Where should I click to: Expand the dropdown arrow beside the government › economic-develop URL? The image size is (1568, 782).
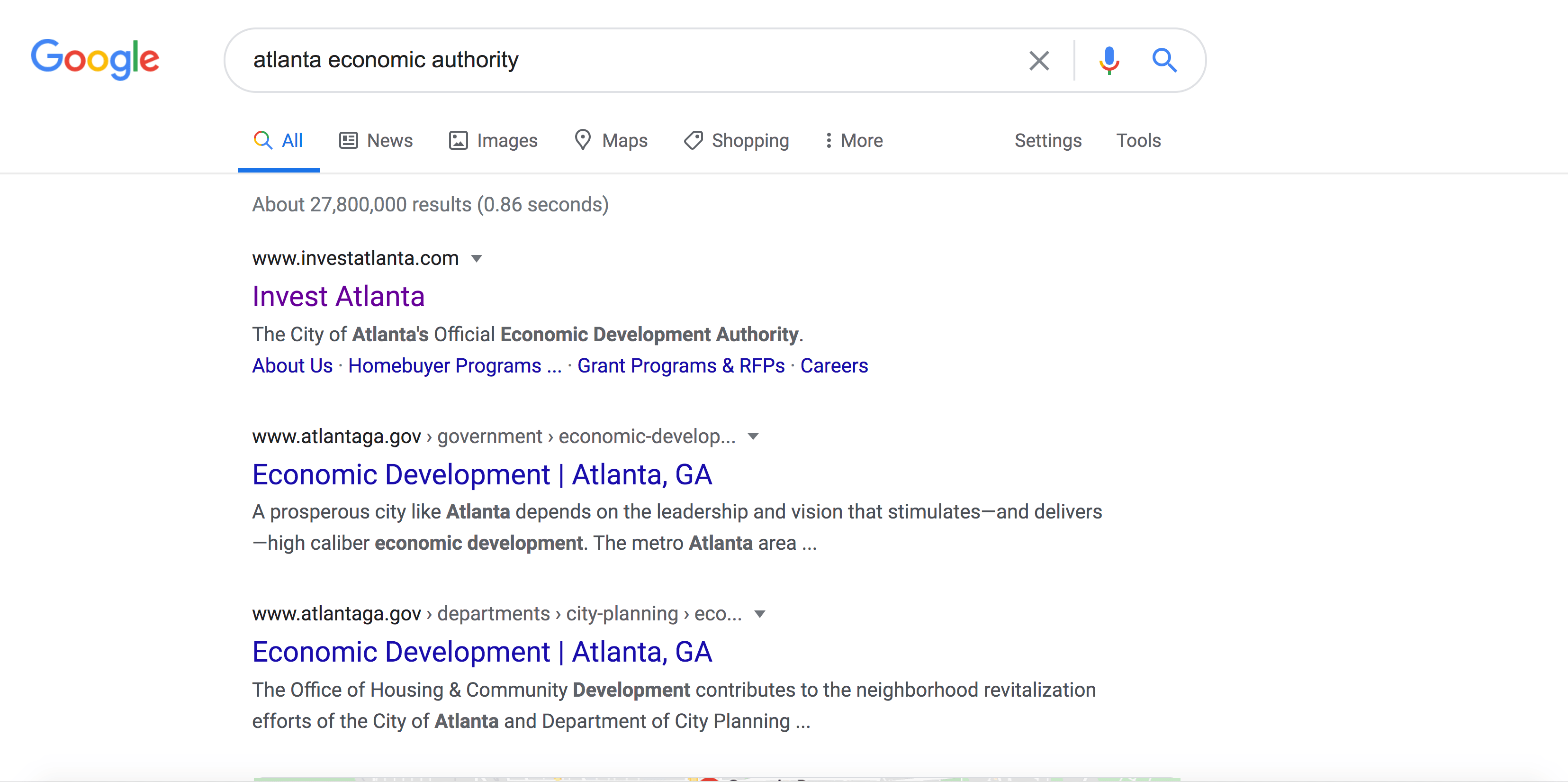(x=753, y=436)
